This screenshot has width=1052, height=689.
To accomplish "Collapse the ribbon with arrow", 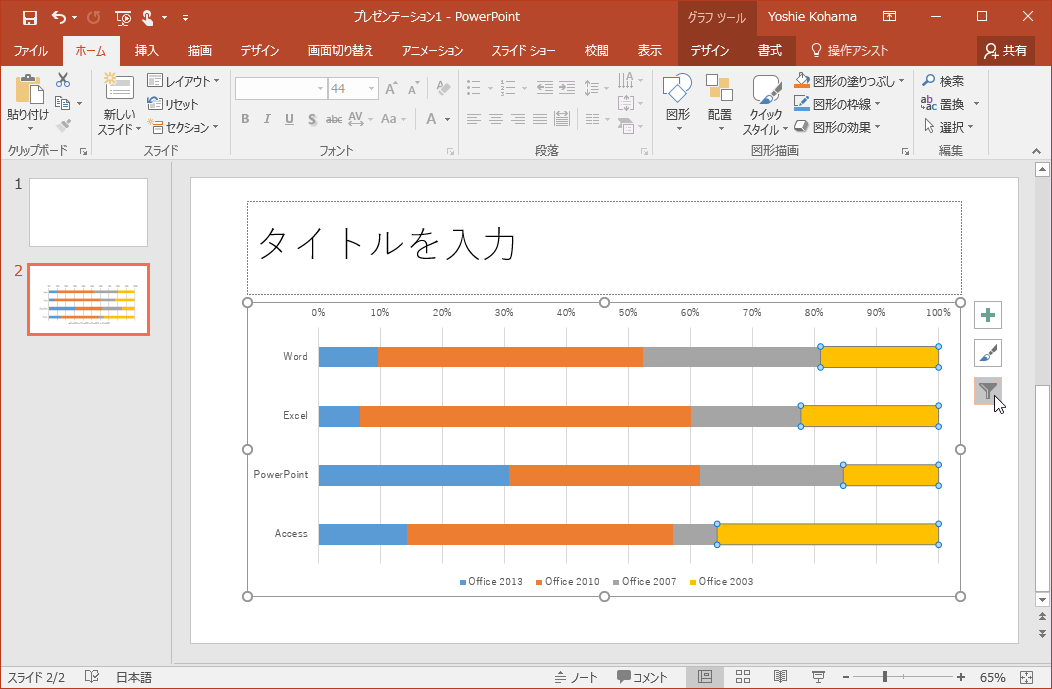I will (x=1037, y=152).
